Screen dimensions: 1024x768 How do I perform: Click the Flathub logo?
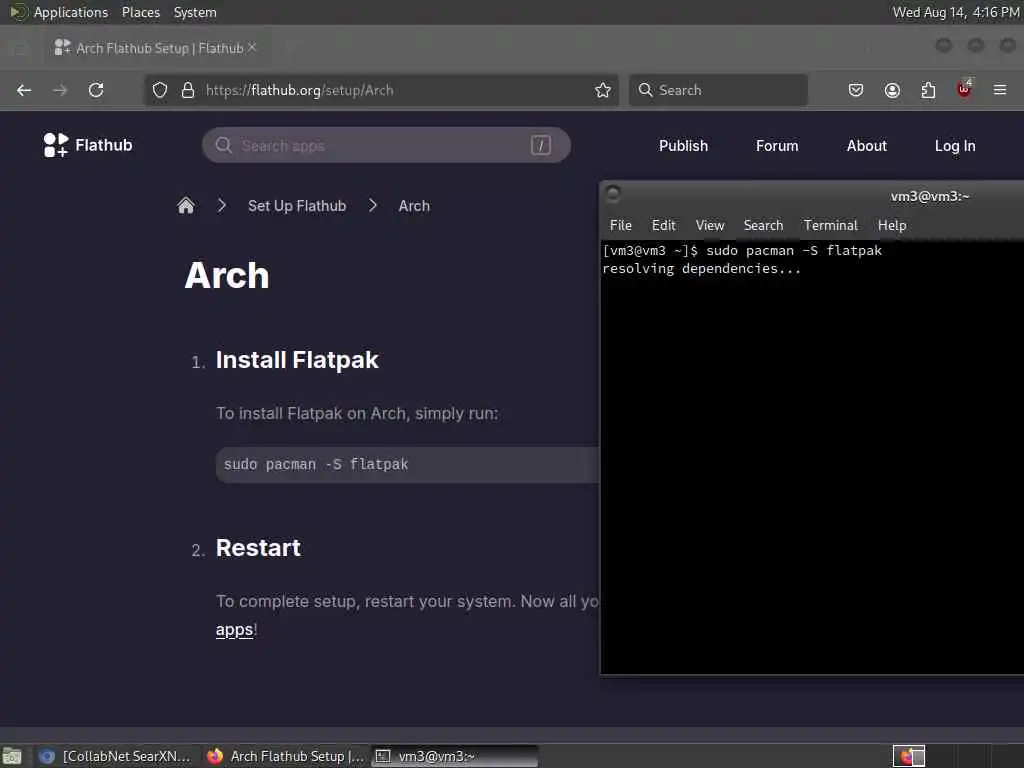[x=88, y=145]
